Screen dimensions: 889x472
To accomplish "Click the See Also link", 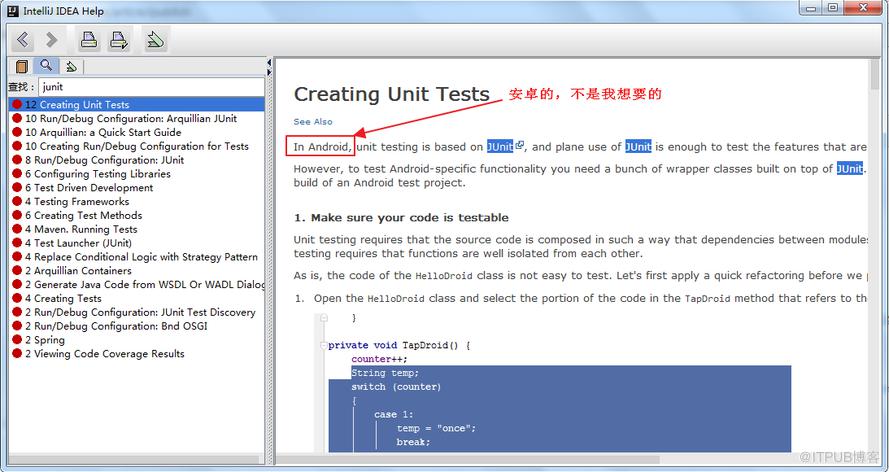I will point(313,121).
